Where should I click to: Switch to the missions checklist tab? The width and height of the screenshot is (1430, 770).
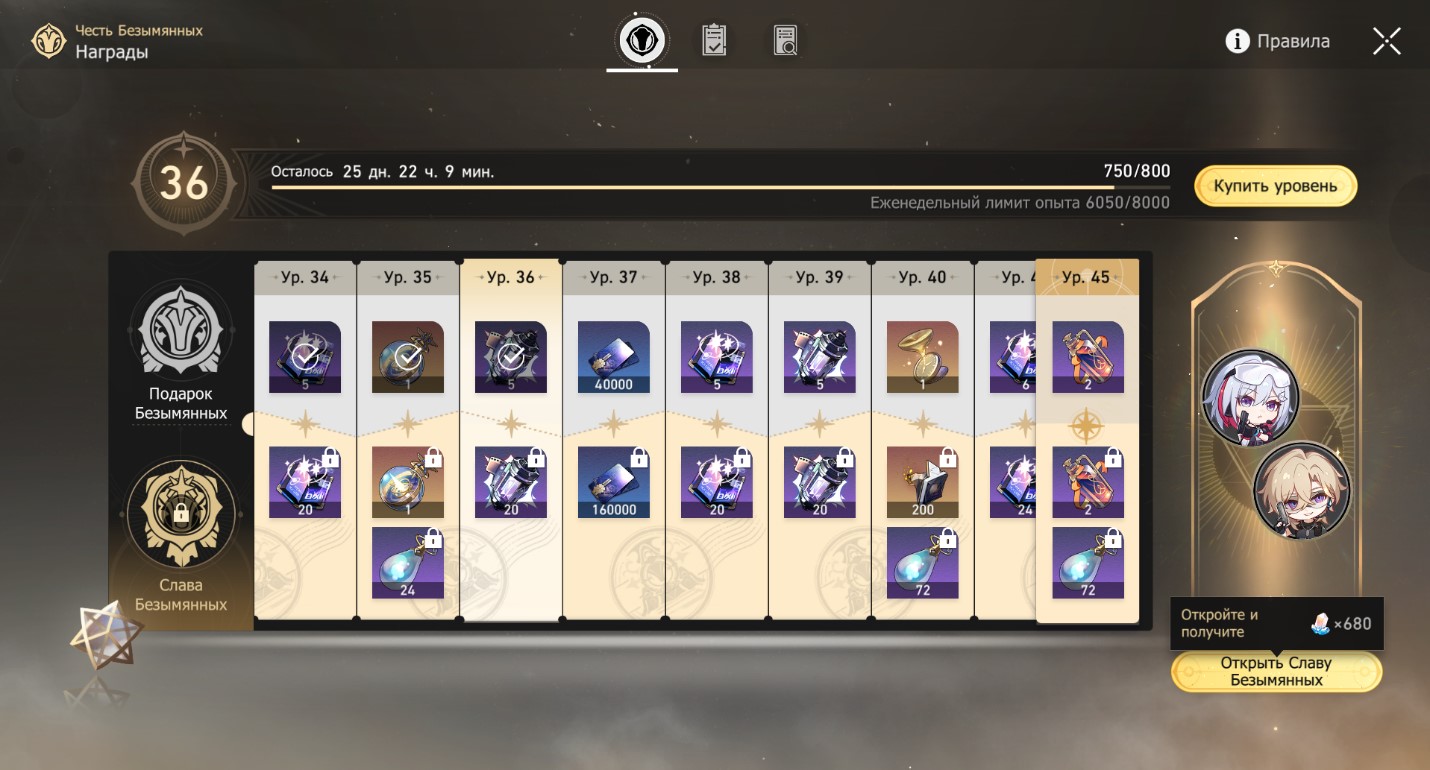point(714,41)
